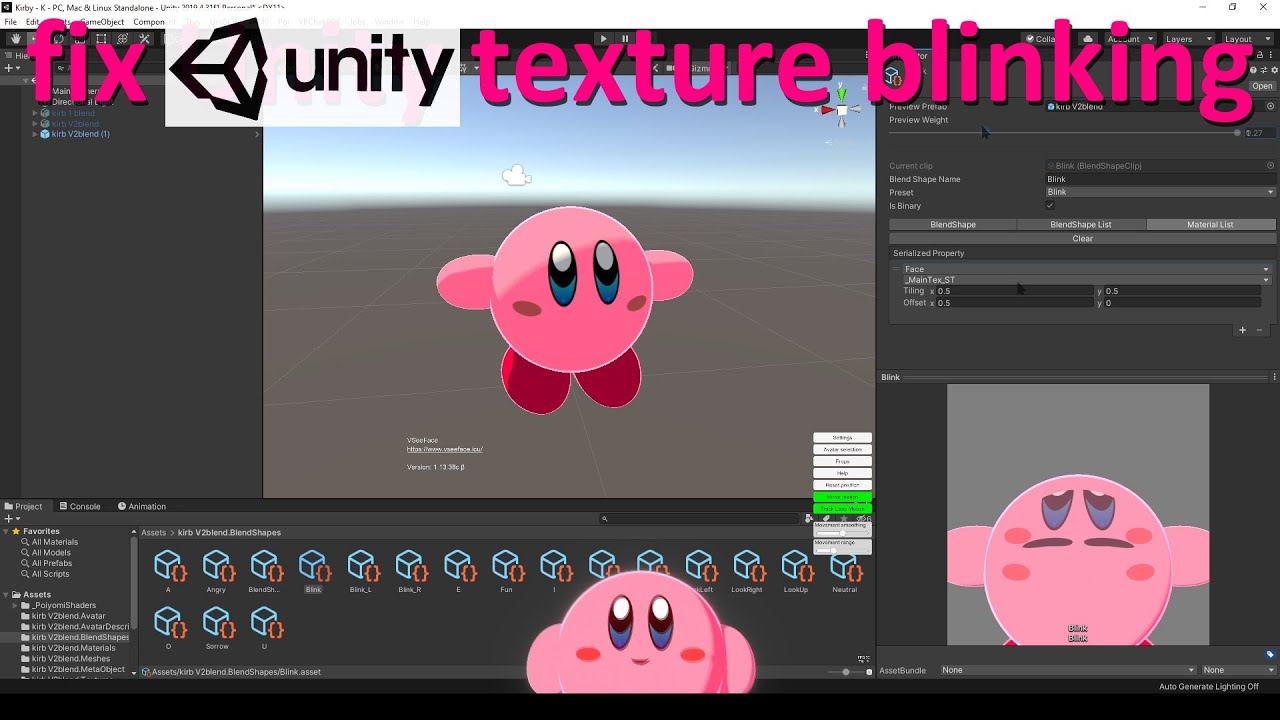Expand kirb V2blend (1) hierarchy item

[35, 134]
